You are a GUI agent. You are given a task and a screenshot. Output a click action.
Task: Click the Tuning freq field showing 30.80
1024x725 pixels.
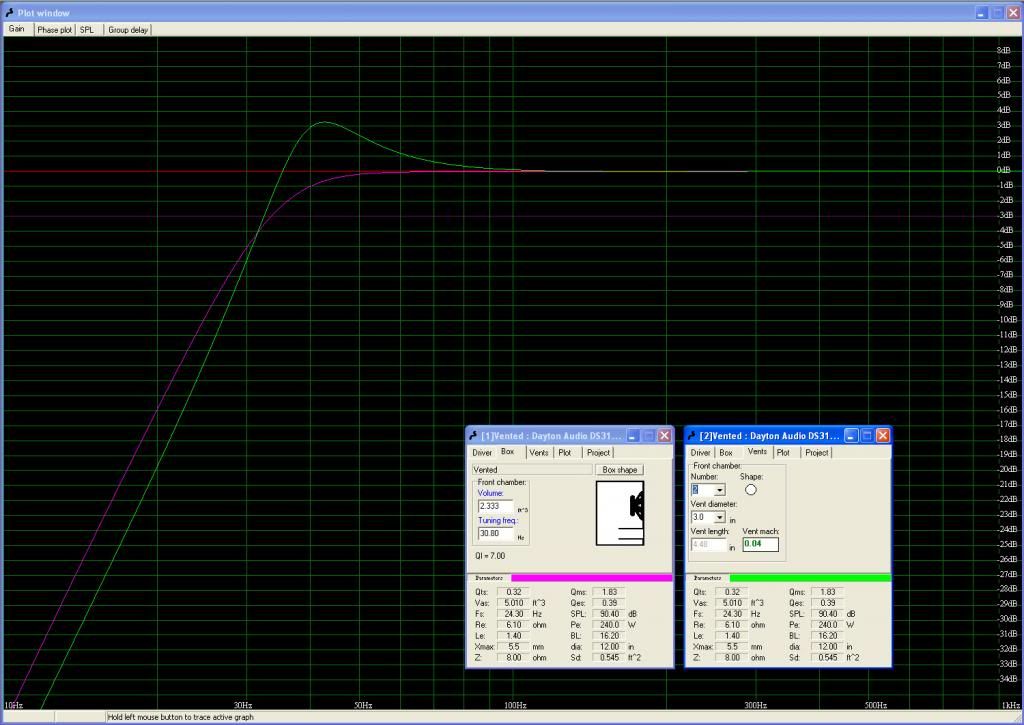(x=495, y=534)
